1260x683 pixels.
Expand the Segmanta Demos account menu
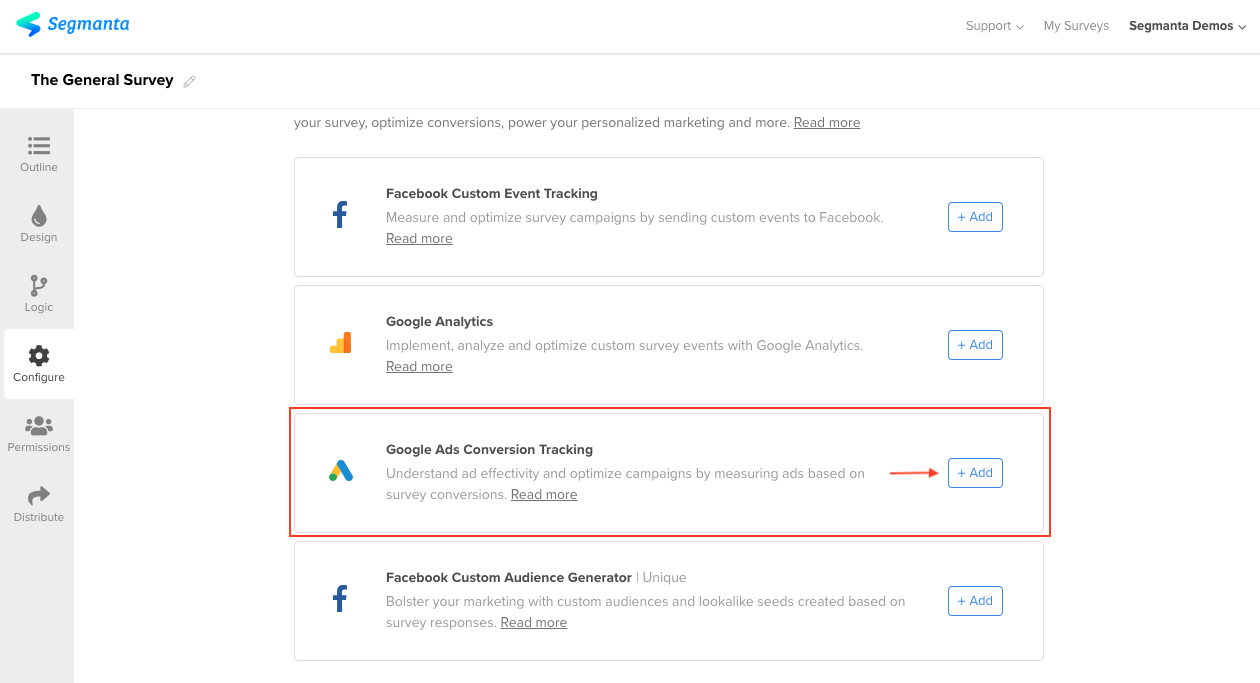(1187, 26)
